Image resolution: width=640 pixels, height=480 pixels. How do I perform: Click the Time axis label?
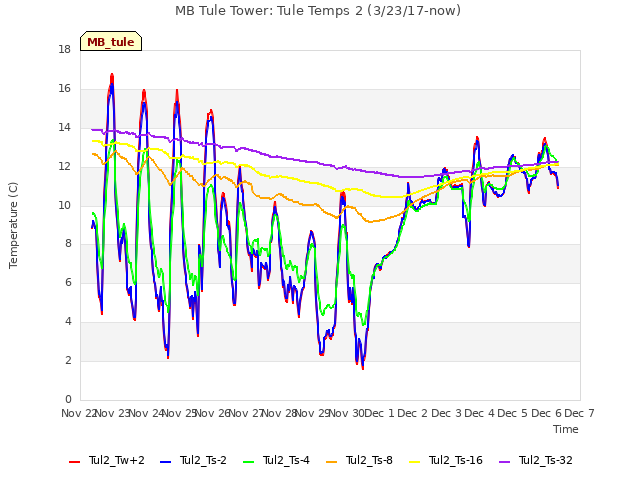[x=566, y=429]
